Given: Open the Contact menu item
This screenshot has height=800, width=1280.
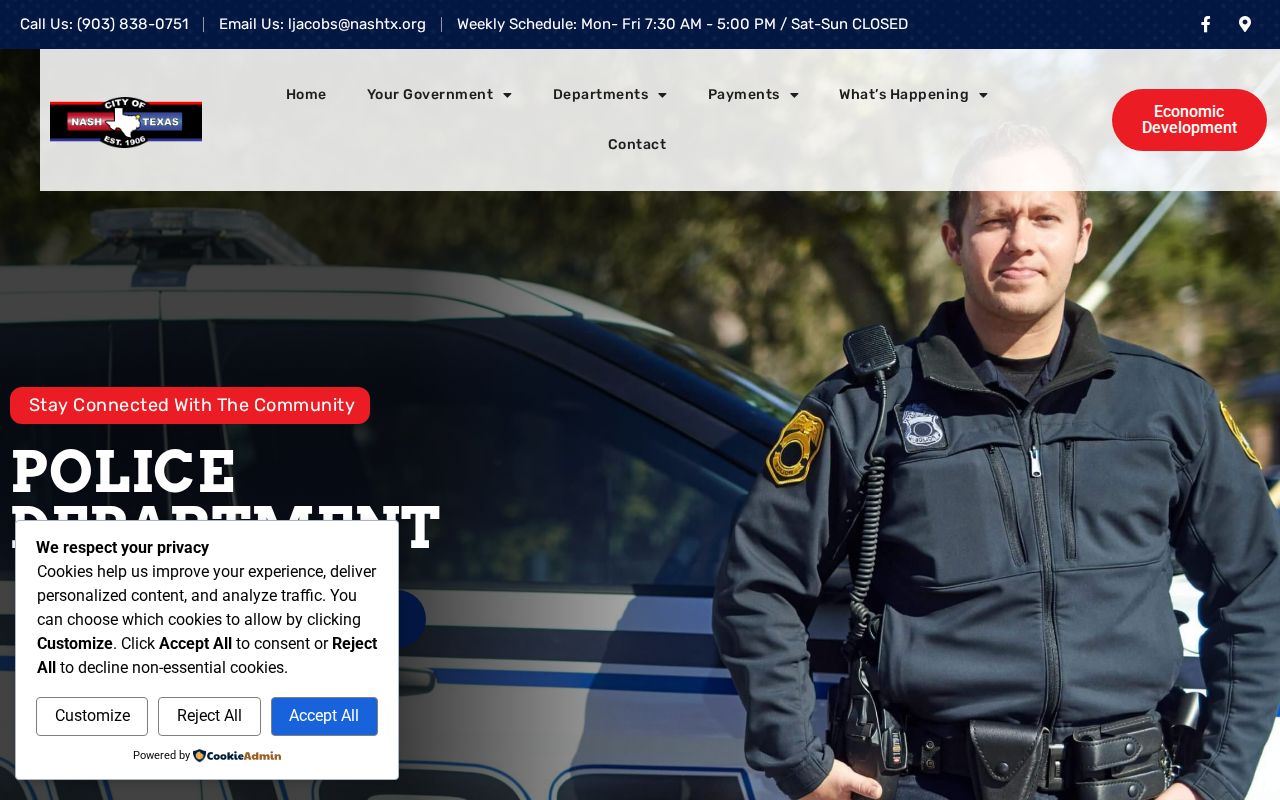Looking at the screenshot, I should coord(637,144).
